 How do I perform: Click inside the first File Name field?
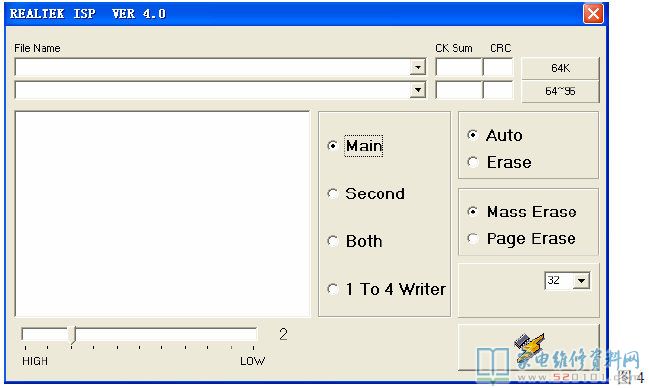pos(213,67)
